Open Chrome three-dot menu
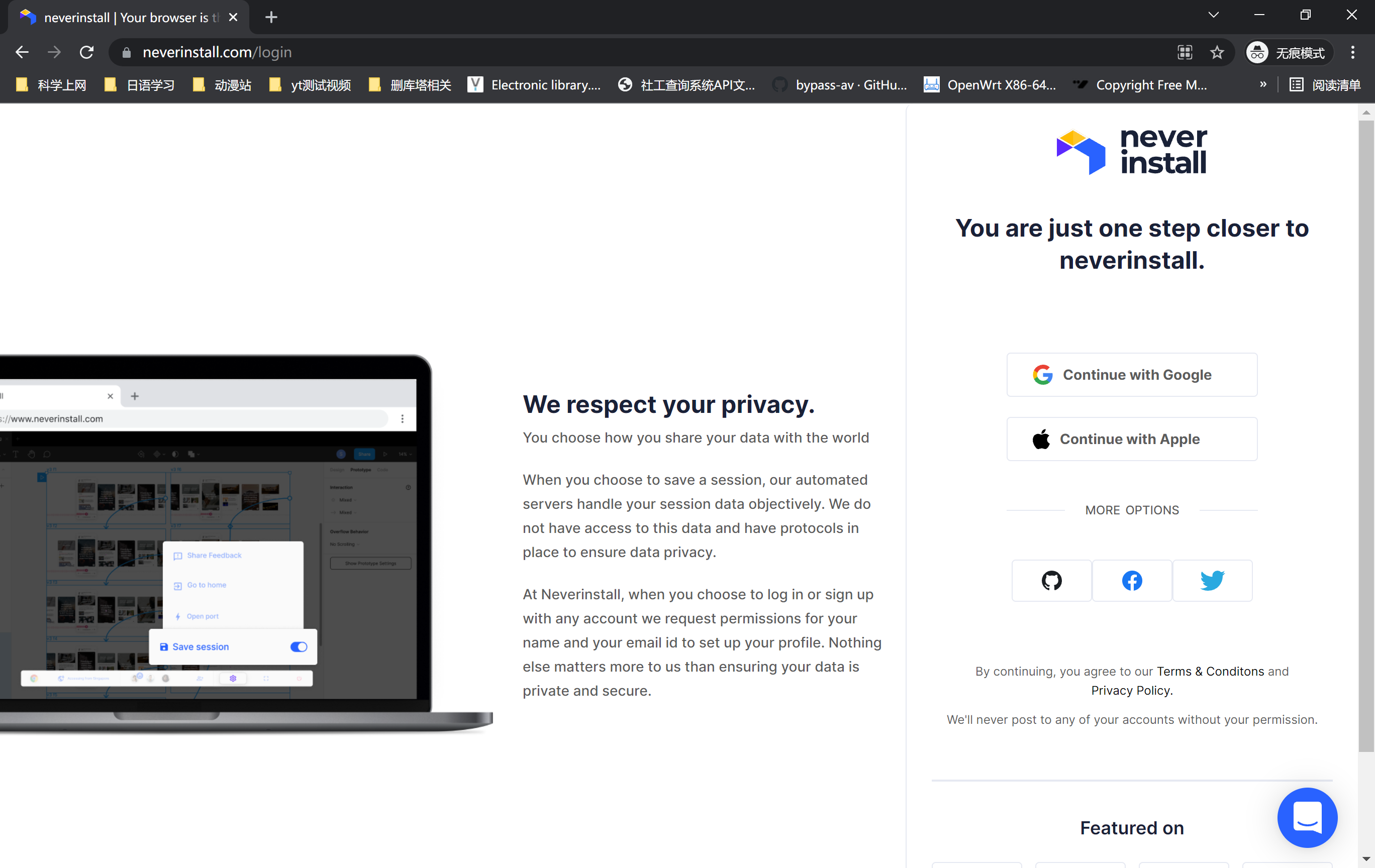This screenshot has width=1375, height=868. [x=1352, y=53]
